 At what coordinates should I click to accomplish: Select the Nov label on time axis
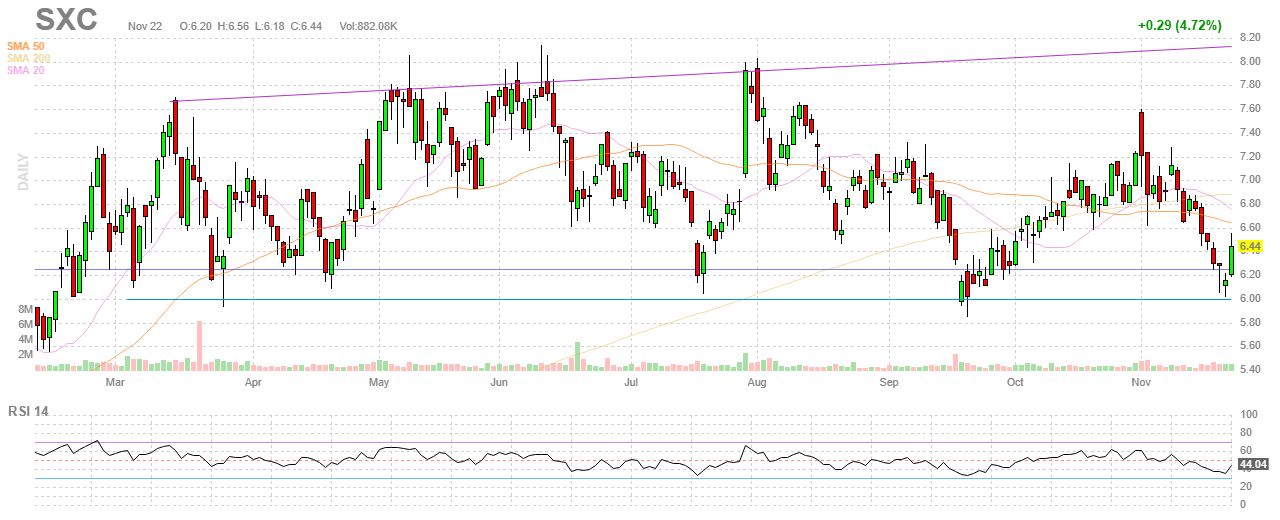tap(1141, 382)
